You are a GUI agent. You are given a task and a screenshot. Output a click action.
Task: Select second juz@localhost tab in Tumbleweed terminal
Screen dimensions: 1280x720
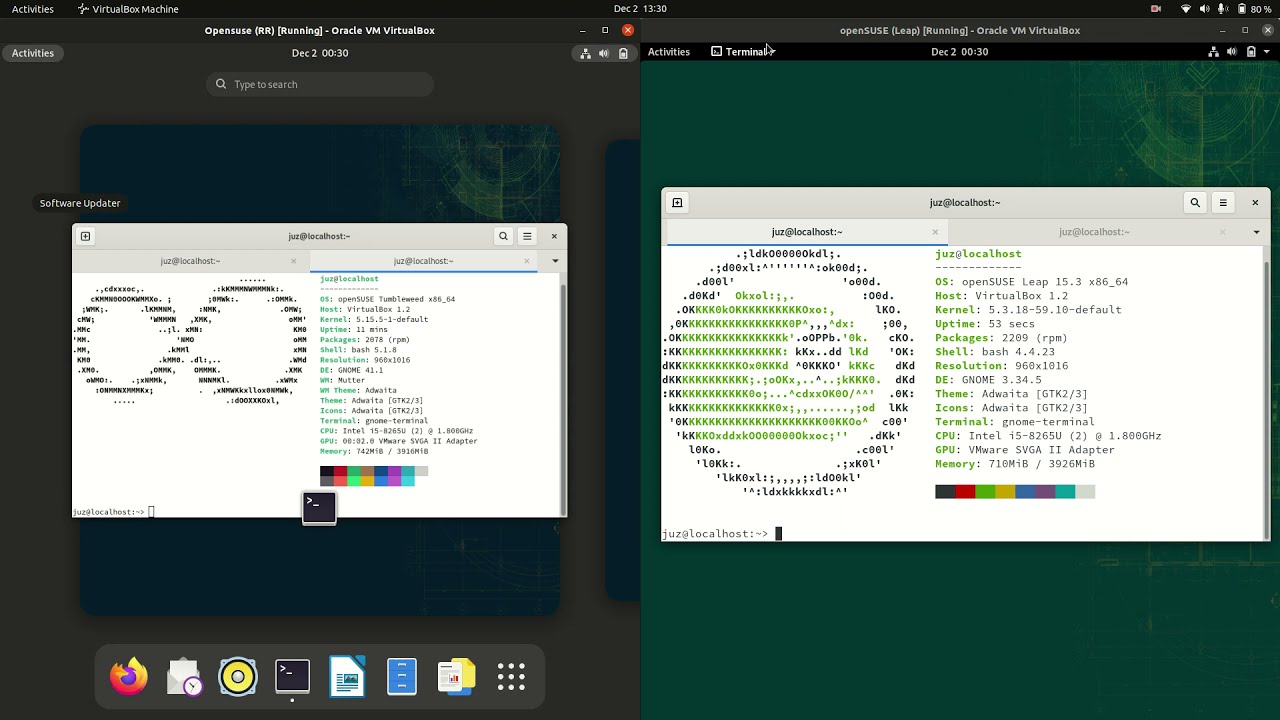click(x=424, y=261)
